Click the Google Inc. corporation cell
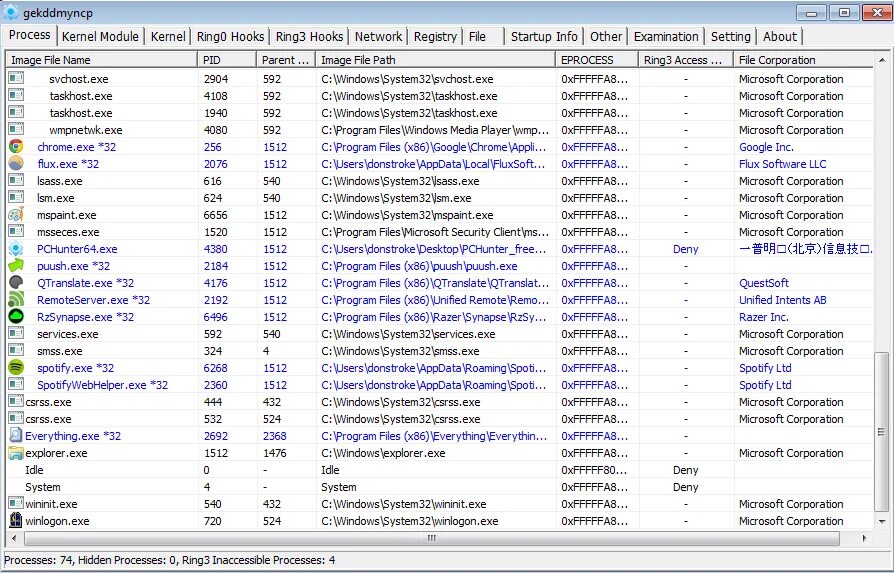This screenshot has height=573, width=894. [766, 147]
